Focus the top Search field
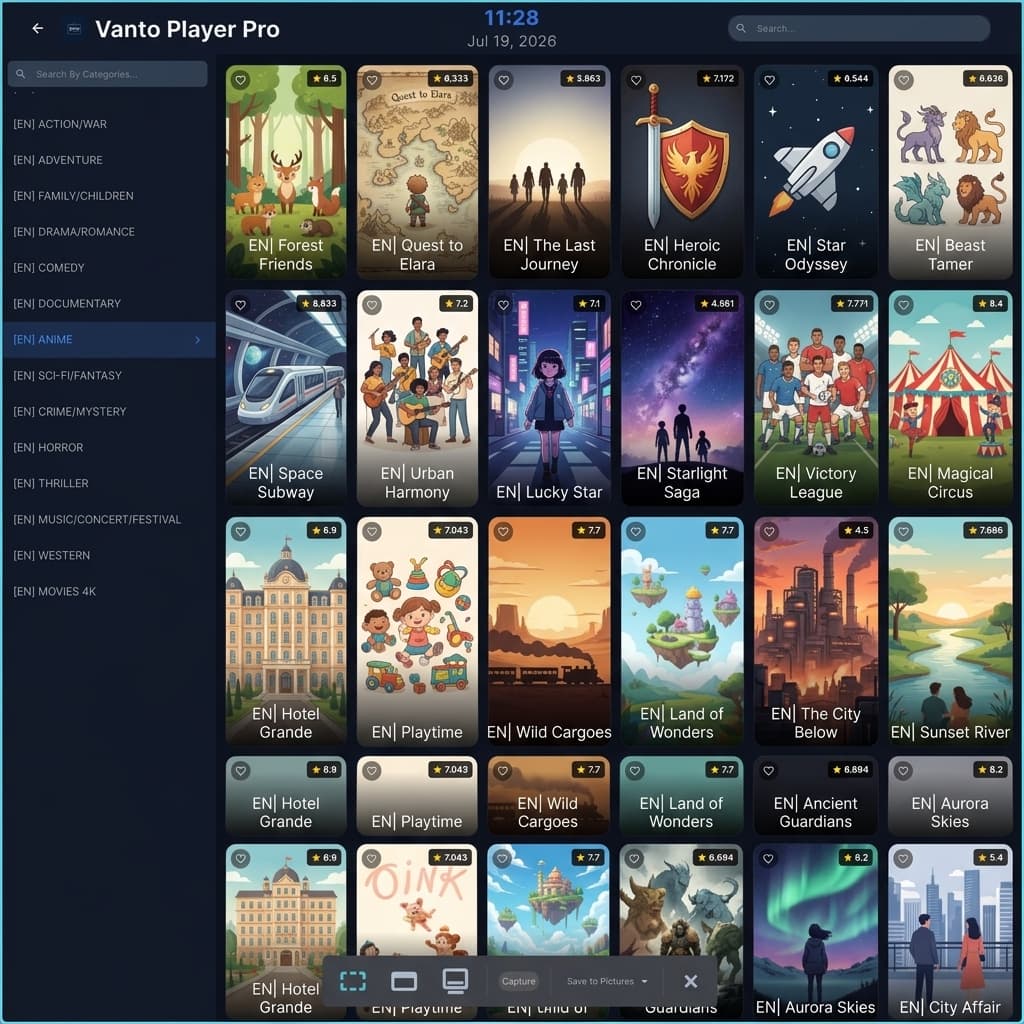This screenshot has height=1024, width=1024. coord(859,28)
